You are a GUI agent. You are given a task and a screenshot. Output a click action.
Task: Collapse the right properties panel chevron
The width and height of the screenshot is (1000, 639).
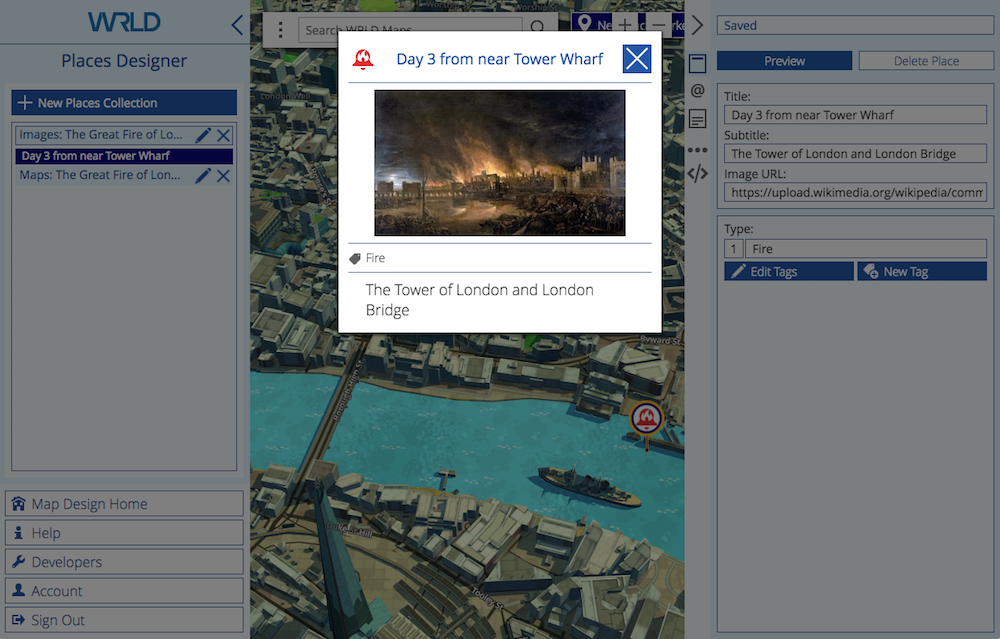pyautogui.click(x=697, y=25)
